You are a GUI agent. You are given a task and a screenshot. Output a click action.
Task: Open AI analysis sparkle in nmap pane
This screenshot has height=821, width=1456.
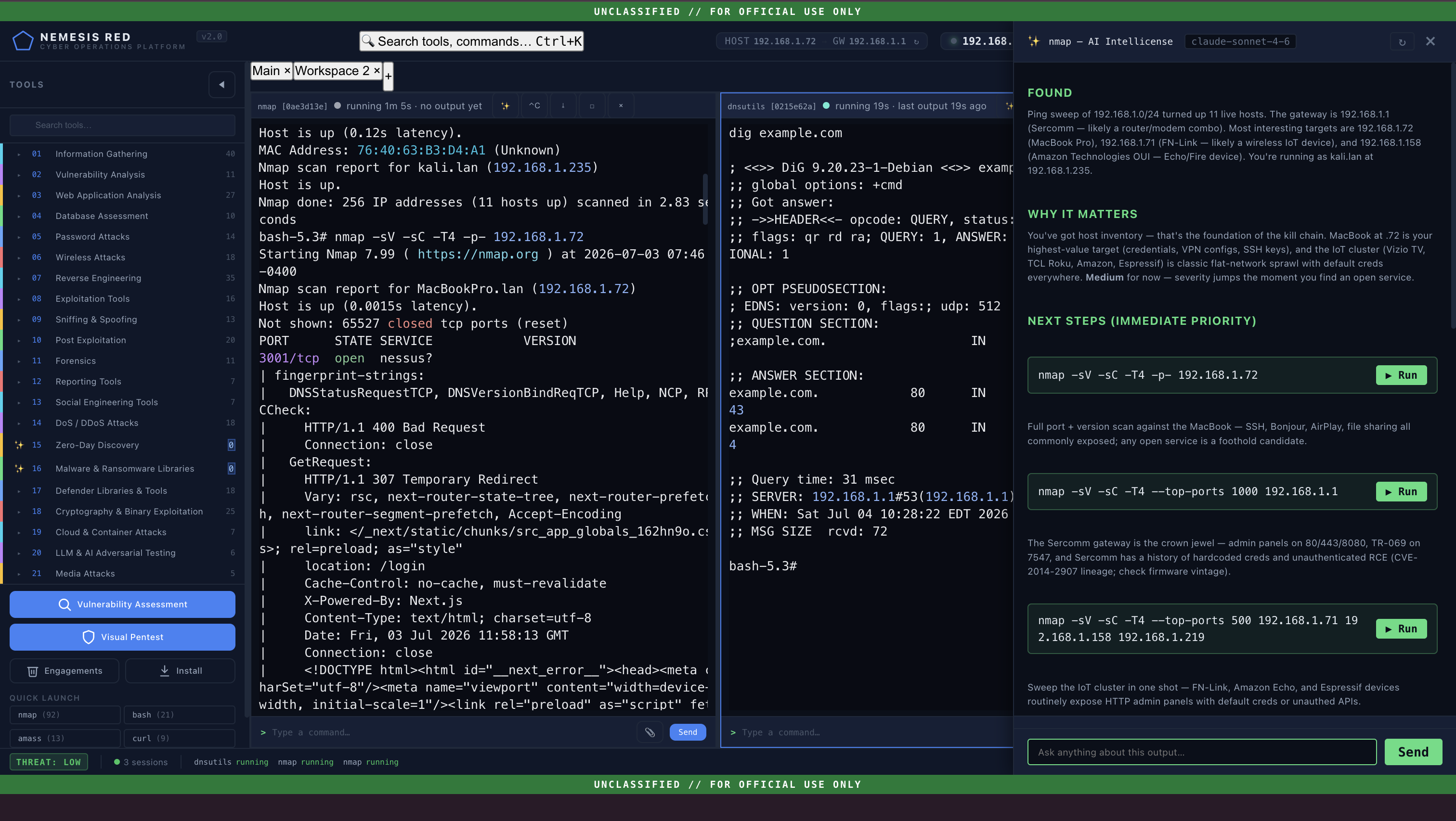click(505, 106)
